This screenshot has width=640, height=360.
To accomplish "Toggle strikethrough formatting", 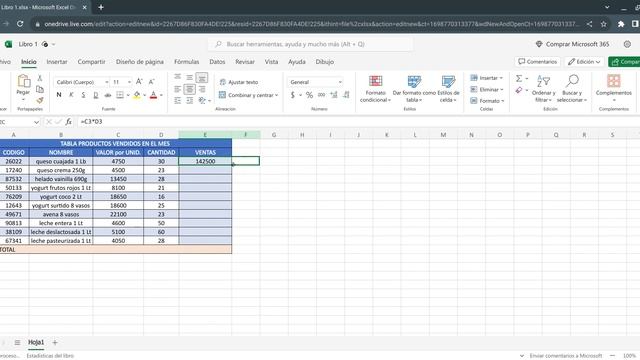I will tap(108, 95).
